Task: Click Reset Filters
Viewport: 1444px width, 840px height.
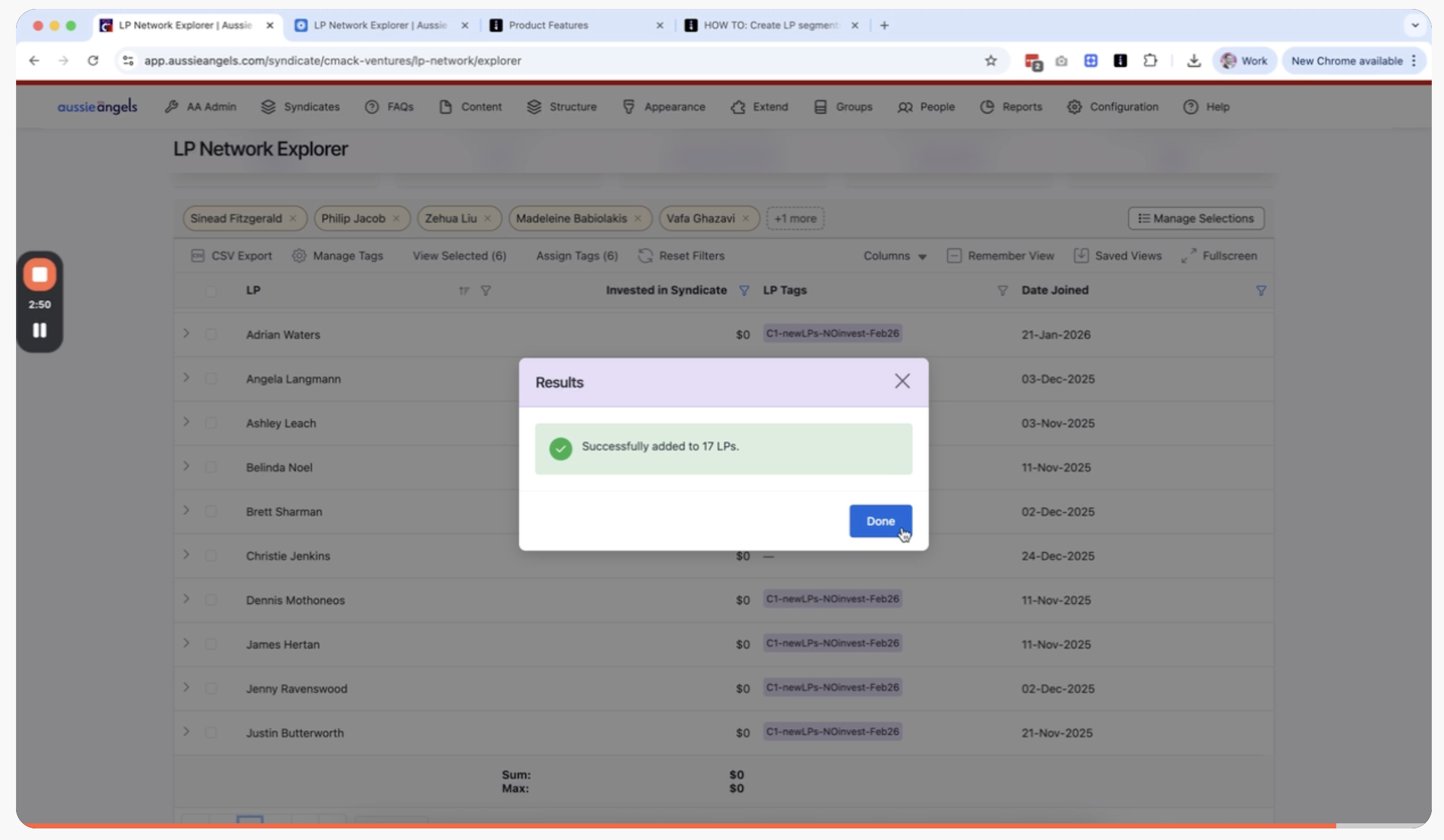Action: pos(681,255)
